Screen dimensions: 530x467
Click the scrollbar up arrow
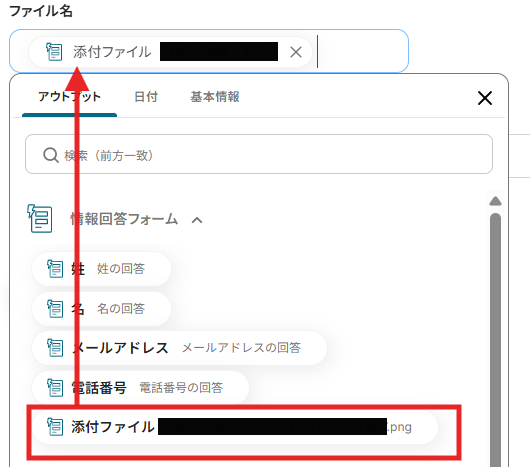click(x=496, y=201)
